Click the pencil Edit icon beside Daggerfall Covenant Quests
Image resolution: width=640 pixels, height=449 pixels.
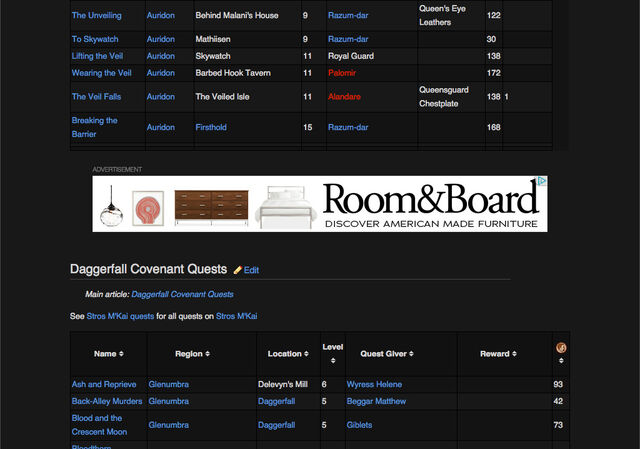pos(238,270)
